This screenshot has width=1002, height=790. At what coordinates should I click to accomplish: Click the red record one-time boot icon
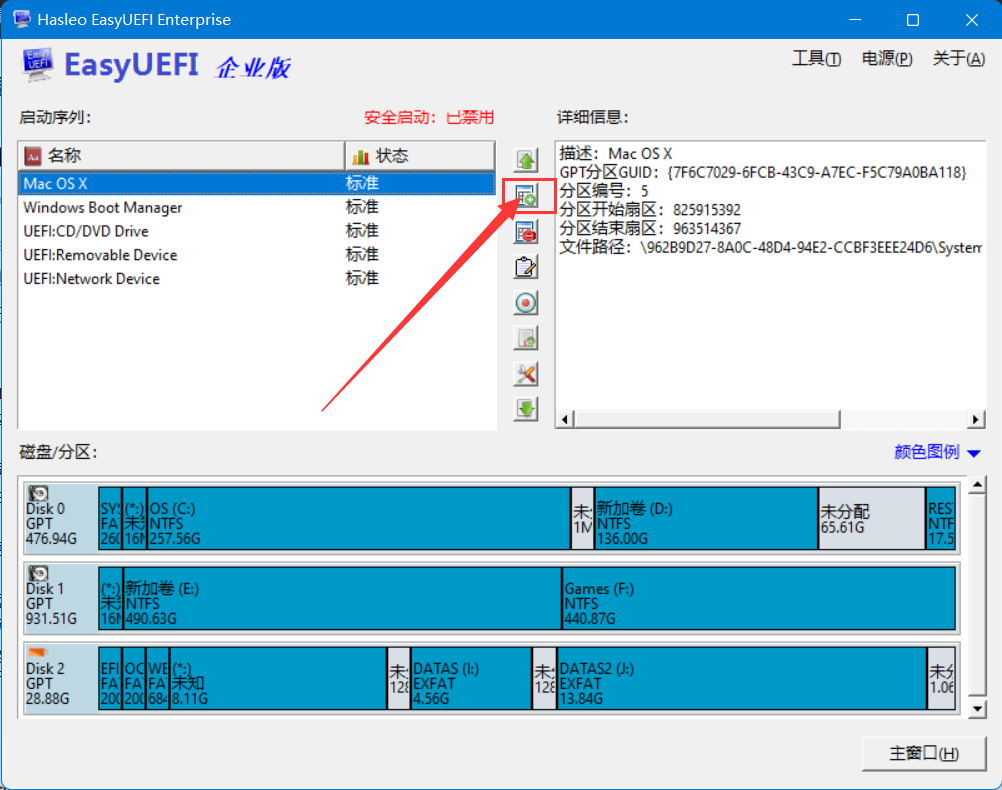(526, 302)
